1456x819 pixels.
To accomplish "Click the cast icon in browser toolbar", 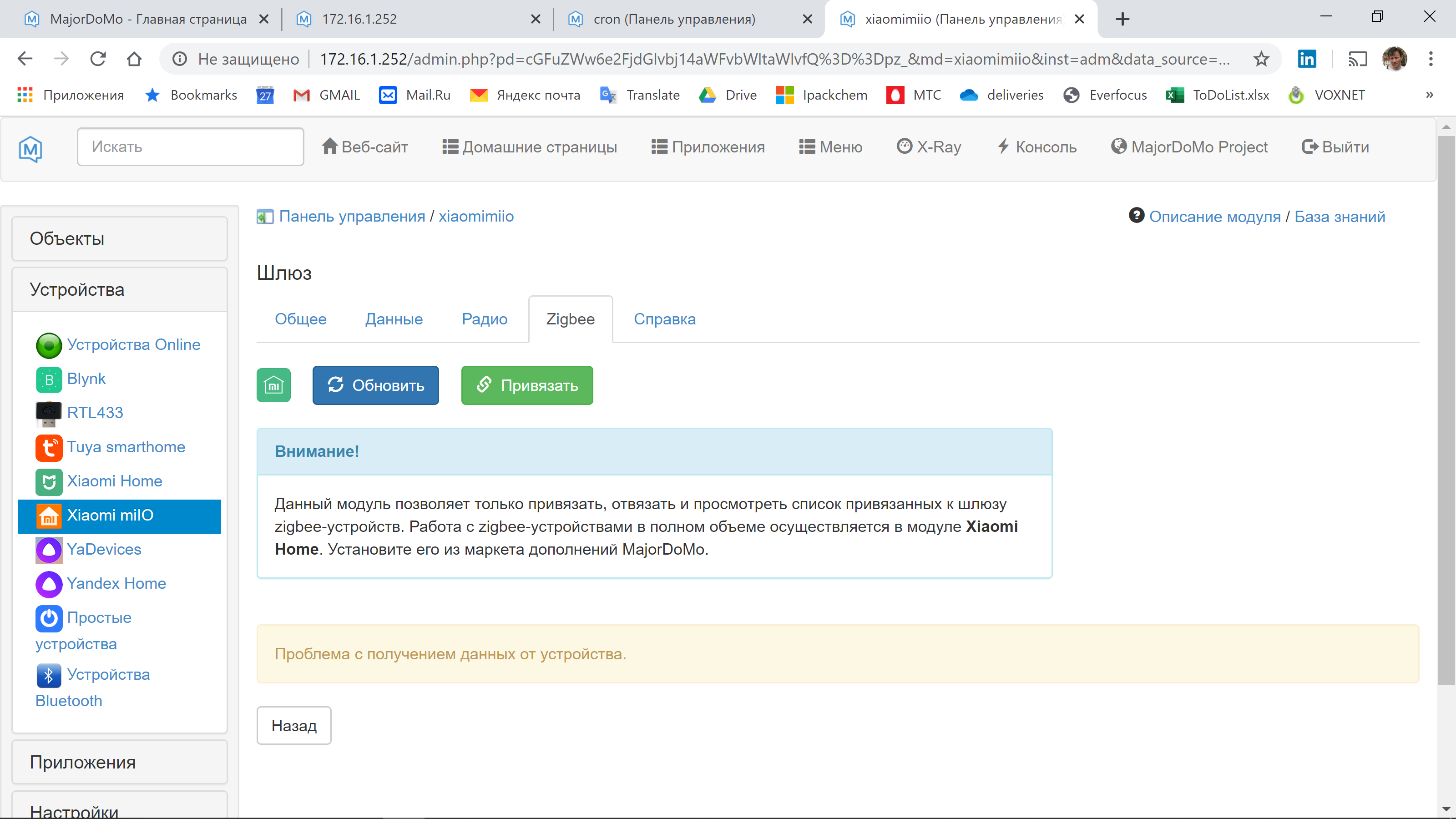I will pos(1358,58).
